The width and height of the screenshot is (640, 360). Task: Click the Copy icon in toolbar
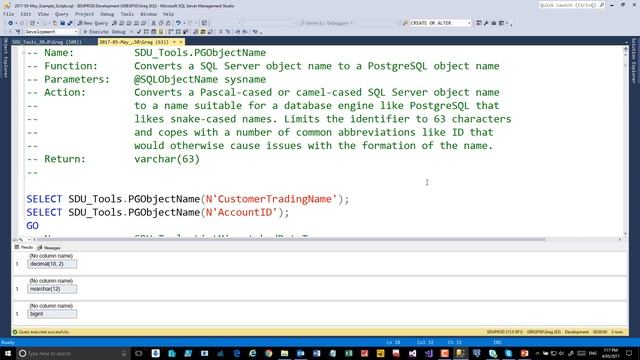(161, 23)
